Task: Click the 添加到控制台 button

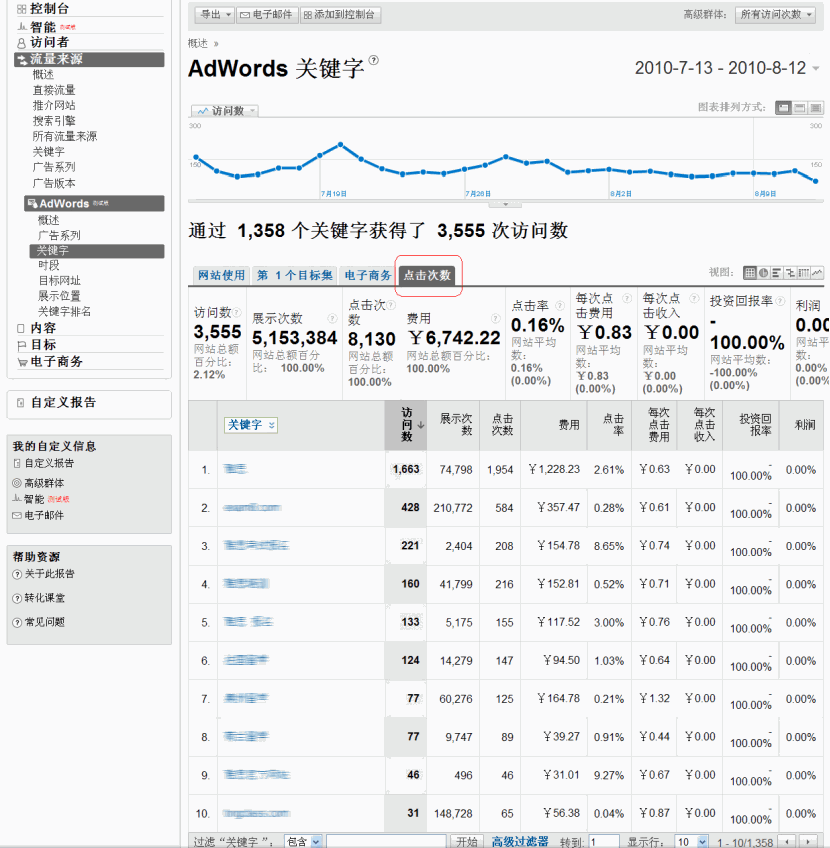Action: coord(340,15)
